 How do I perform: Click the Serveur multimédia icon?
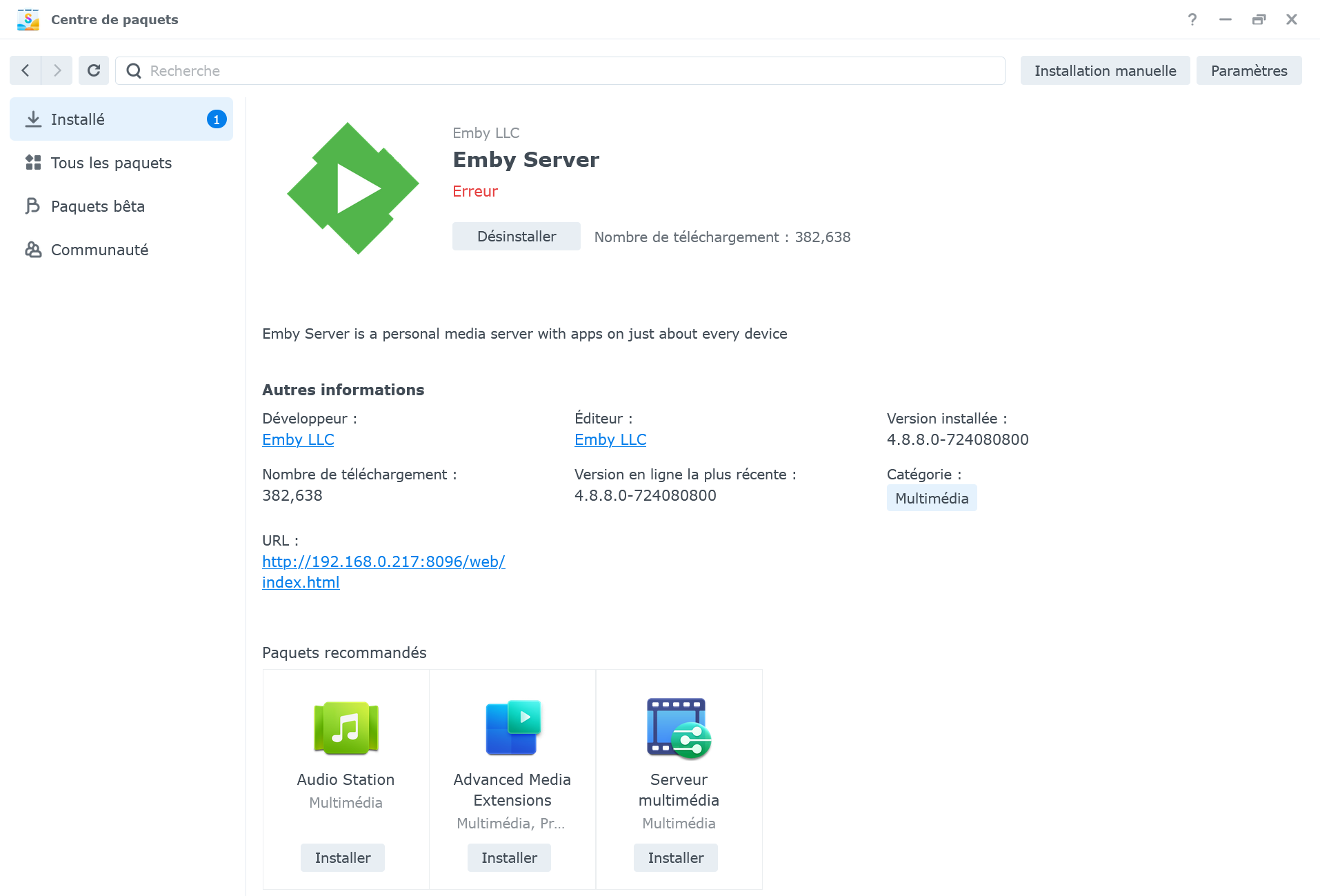[x=679, y=728]
